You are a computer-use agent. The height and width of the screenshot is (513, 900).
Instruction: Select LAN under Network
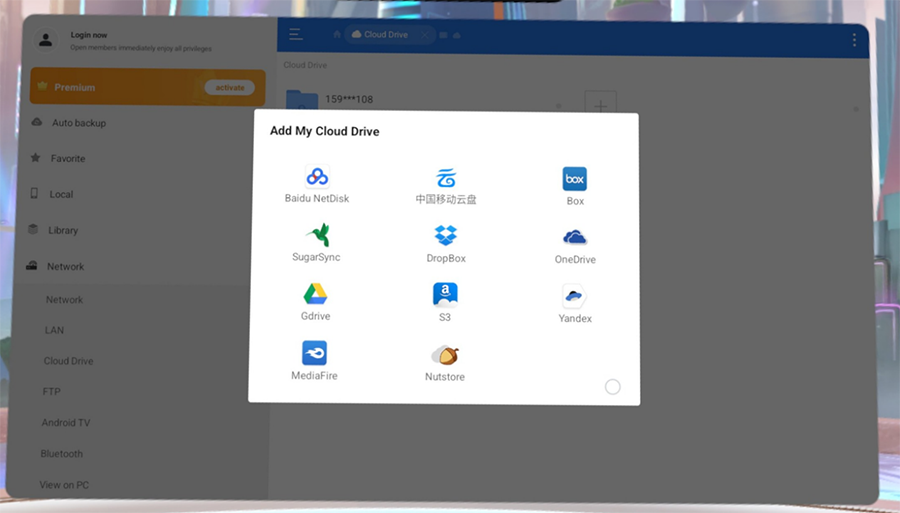click(x=55, y=330)
